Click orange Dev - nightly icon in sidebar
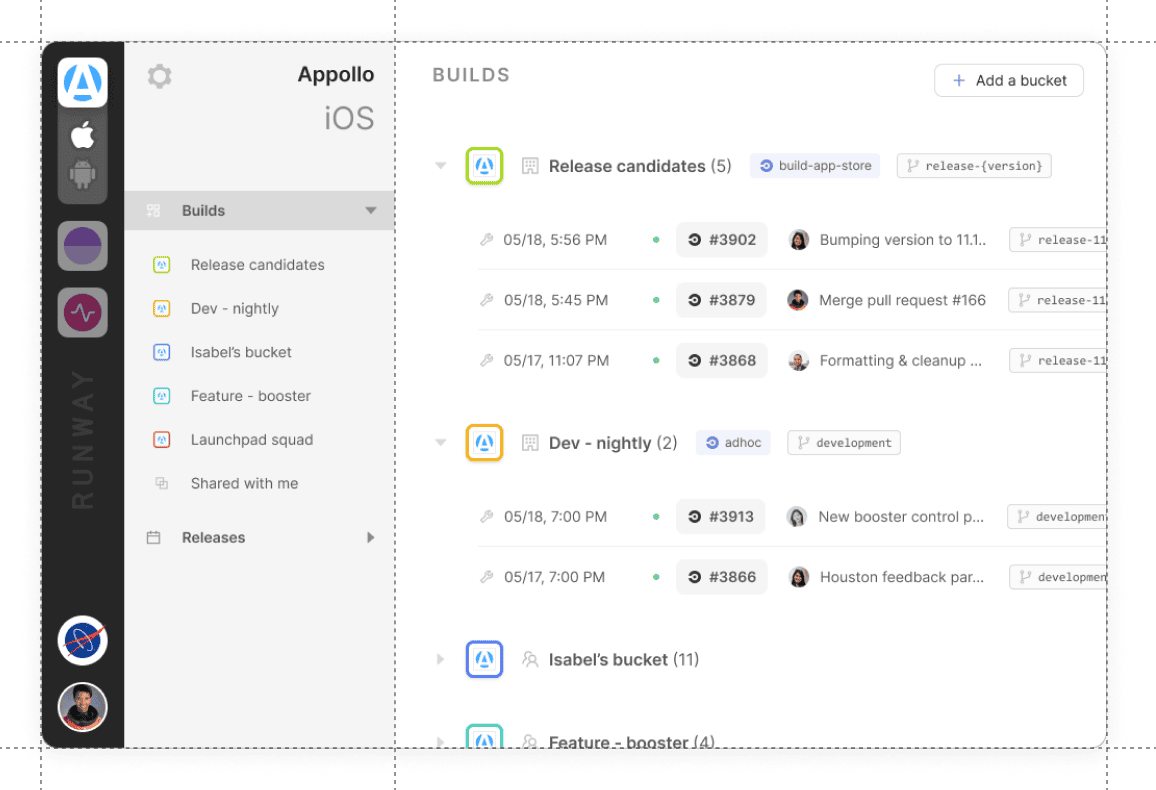Image resolution: width=1156 pixels, height=790 pixels. (x=161, y=309)
